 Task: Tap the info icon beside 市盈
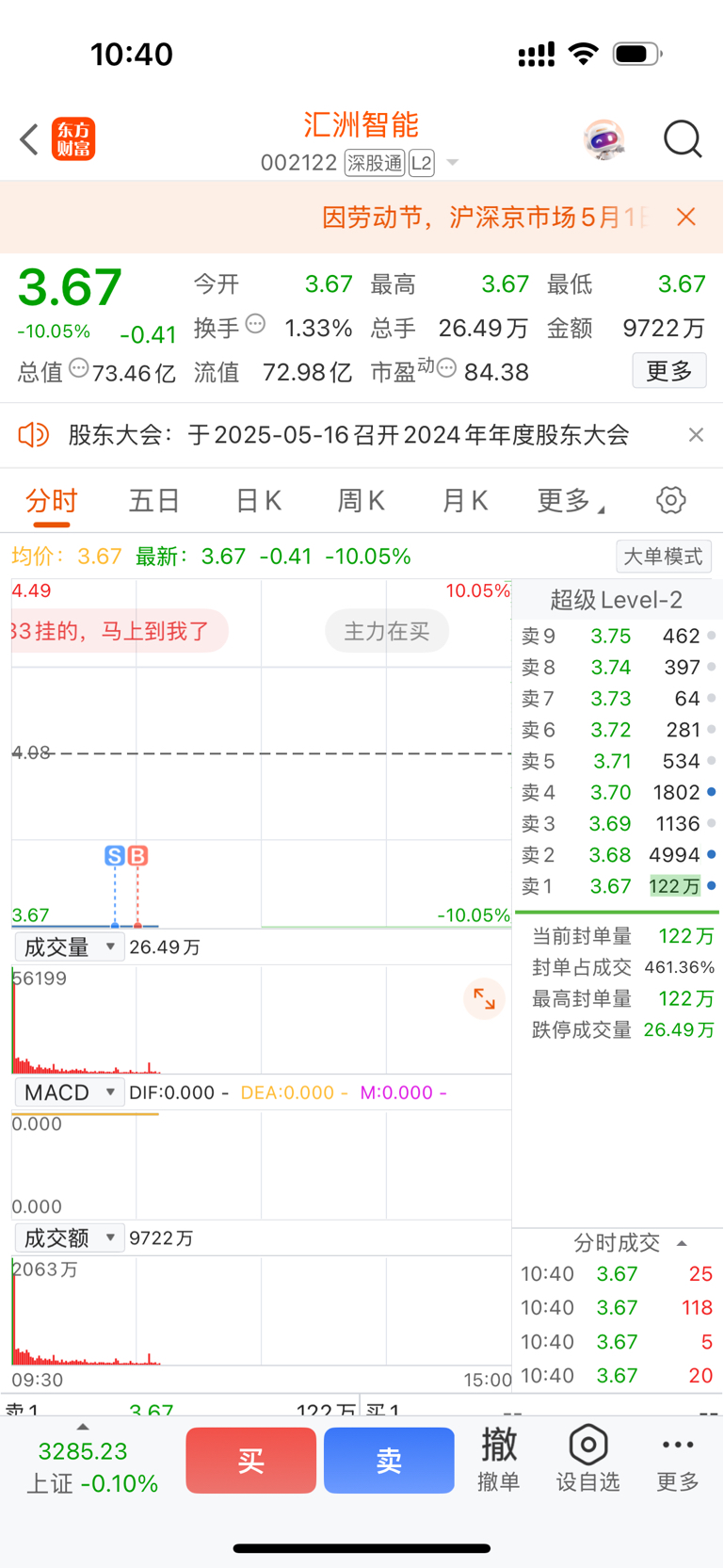coord(446,368)
